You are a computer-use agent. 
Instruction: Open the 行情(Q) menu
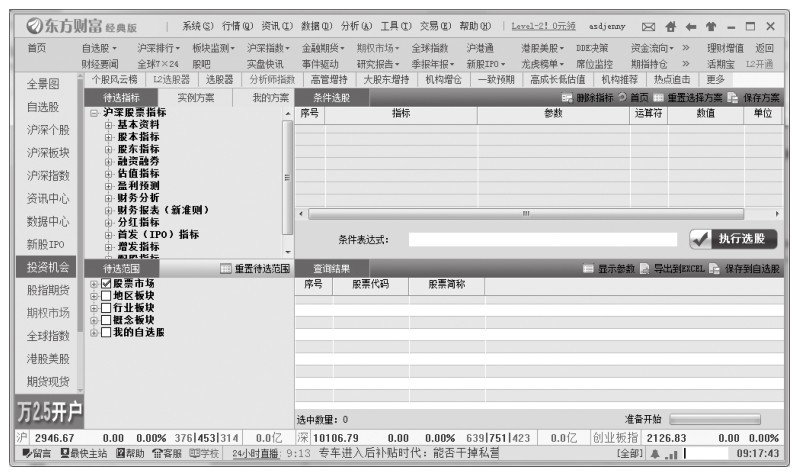[x=237, y=26]
